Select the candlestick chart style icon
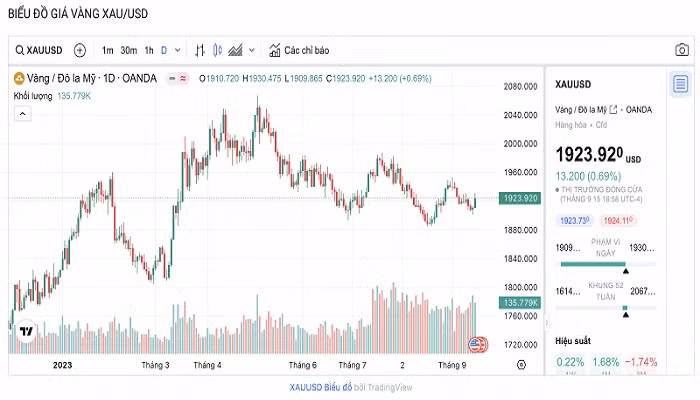Viewport: 700px width, 400px height. tap(217, 50)
